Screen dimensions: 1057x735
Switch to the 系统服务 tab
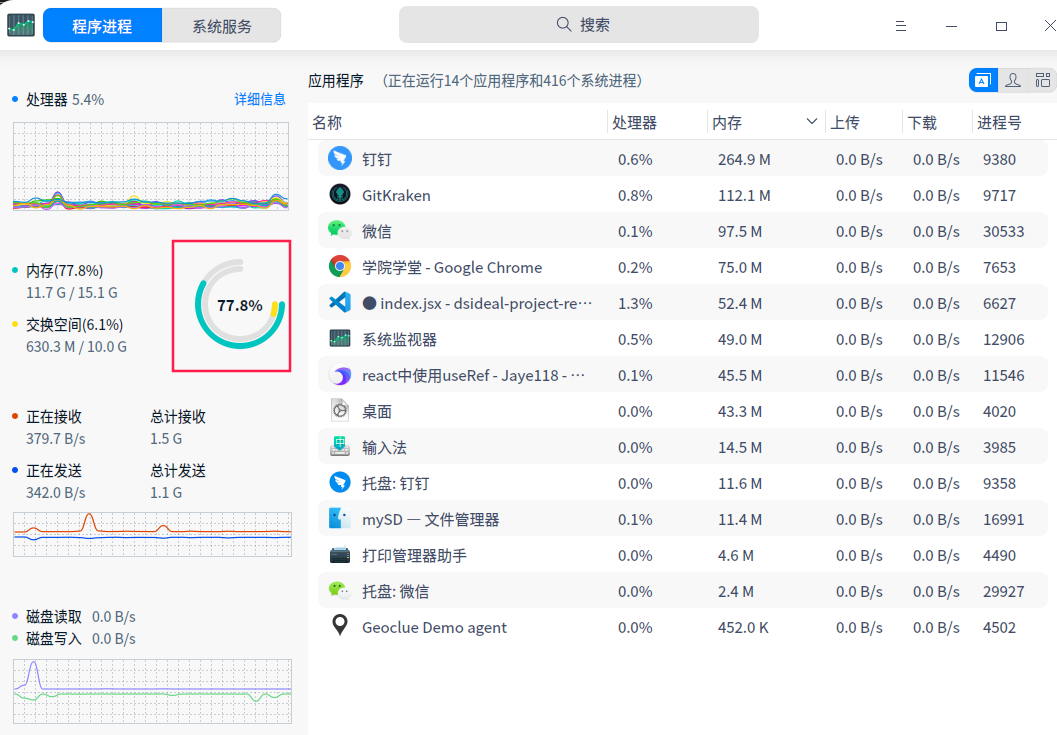222,26
